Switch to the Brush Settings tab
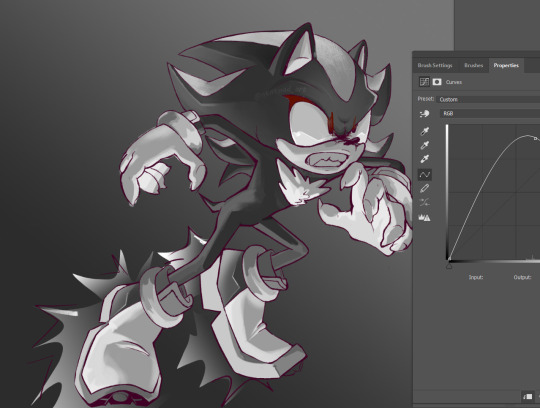 click(x=435, y=65)
